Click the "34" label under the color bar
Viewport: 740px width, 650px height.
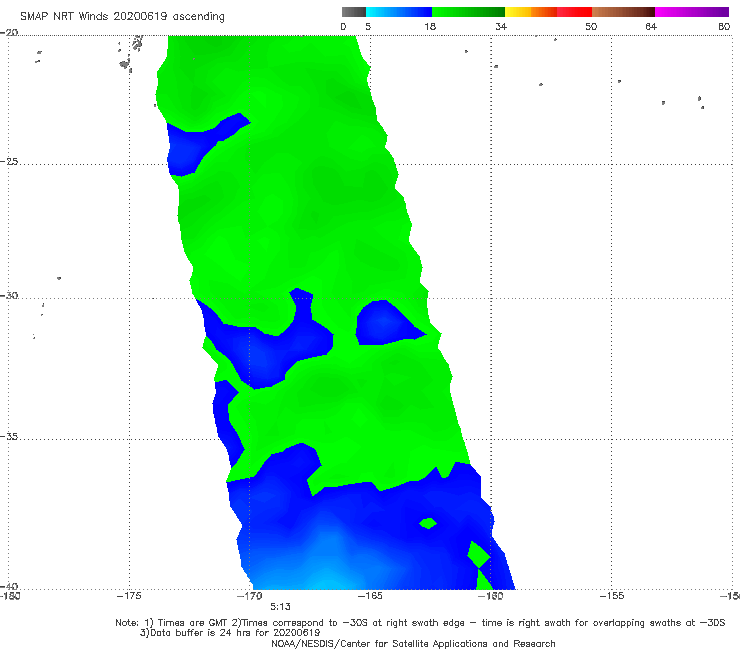tap(501, 27)
